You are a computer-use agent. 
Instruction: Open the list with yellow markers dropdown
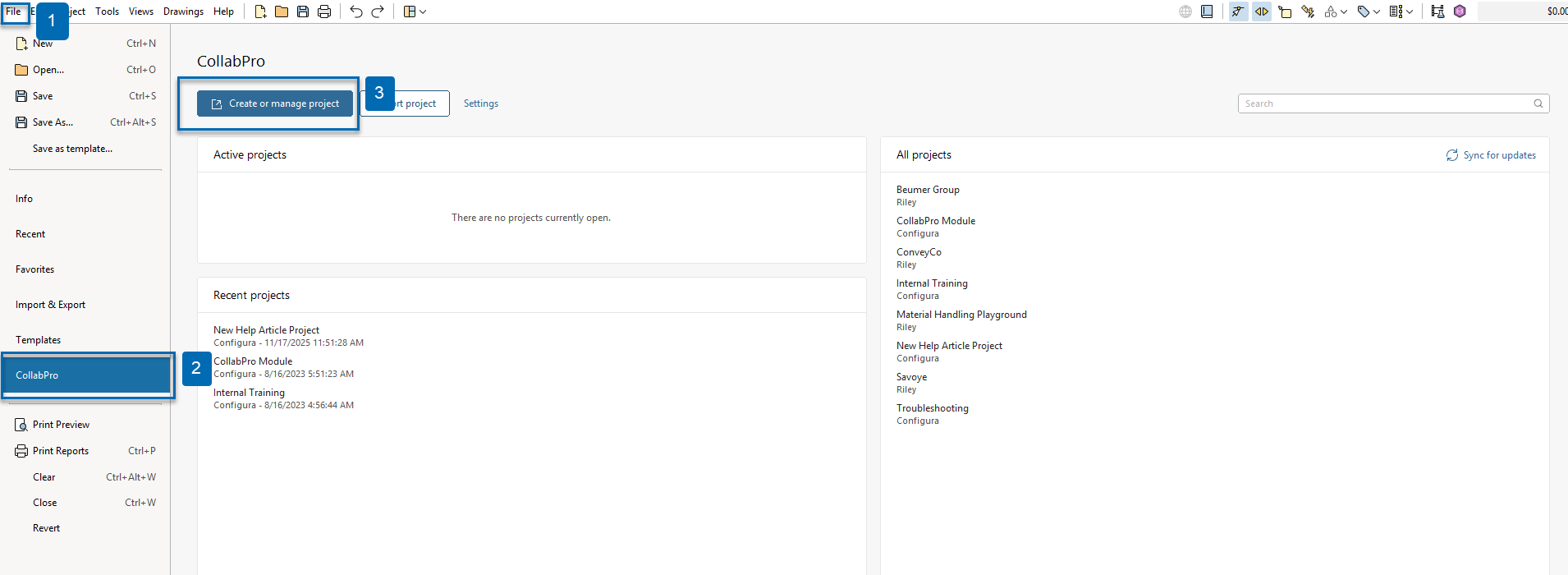(1401, 11)
